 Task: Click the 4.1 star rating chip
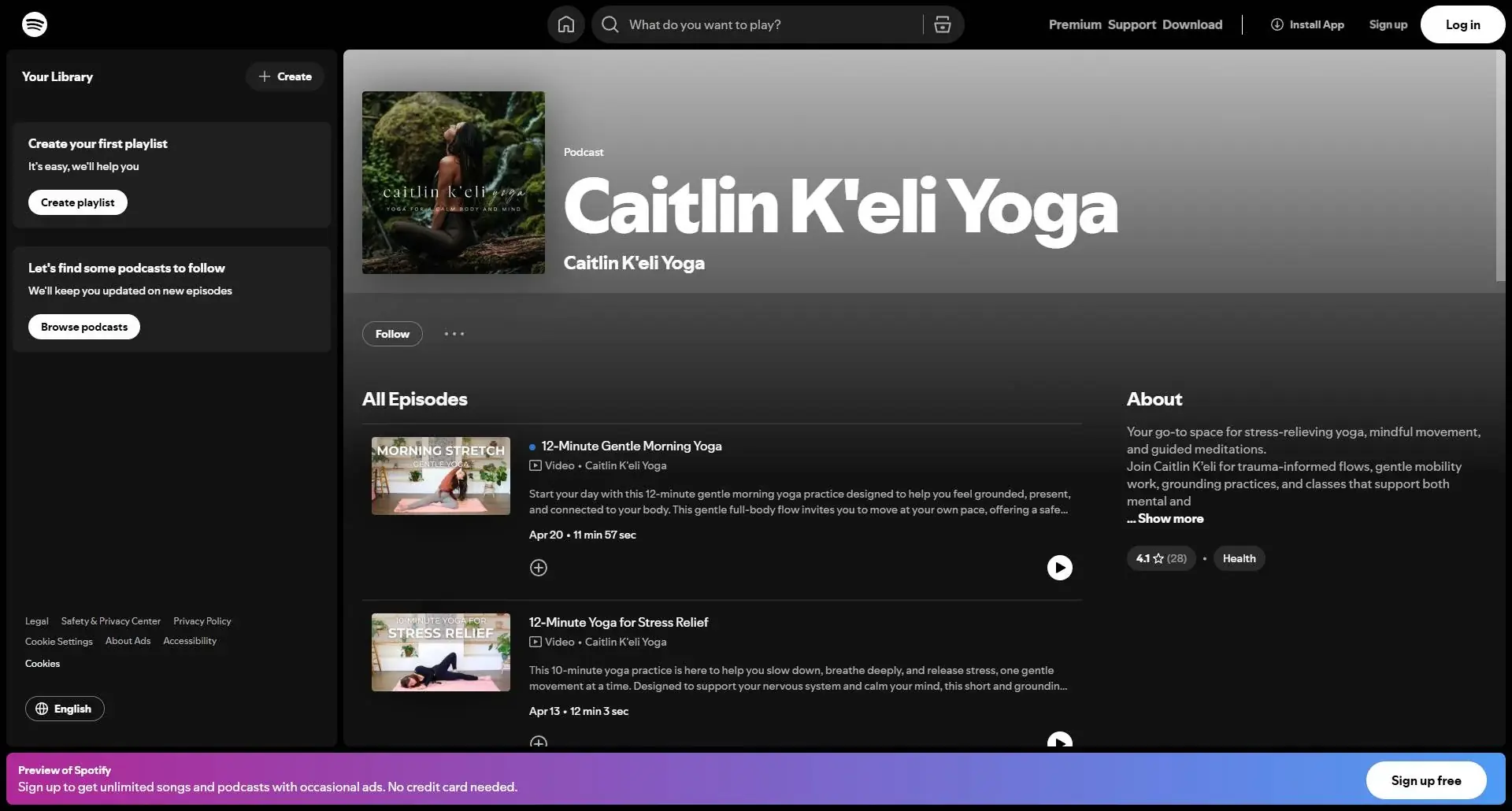coord(1162,558)
